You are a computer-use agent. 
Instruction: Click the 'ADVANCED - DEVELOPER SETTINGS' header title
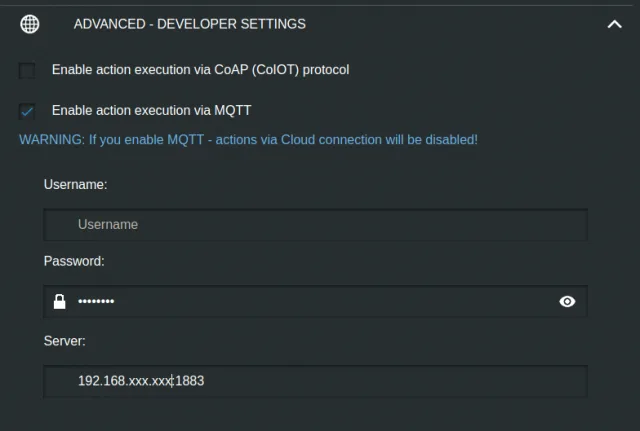[x=190, y=24]
